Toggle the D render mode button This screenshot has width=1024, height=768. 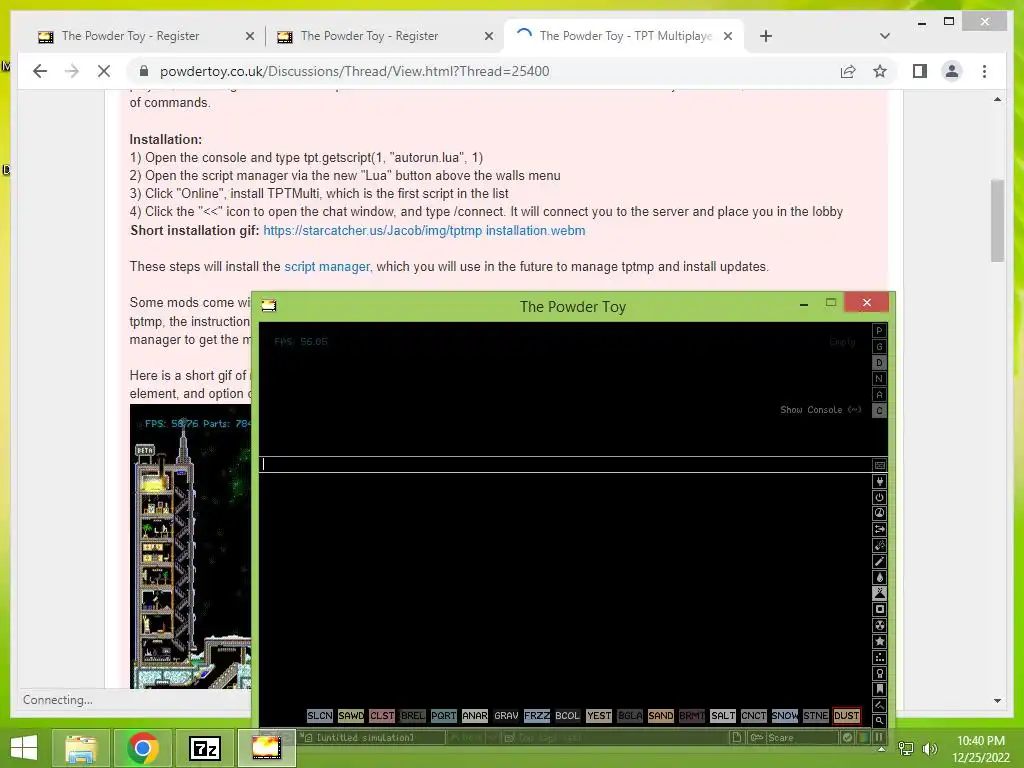879,362
